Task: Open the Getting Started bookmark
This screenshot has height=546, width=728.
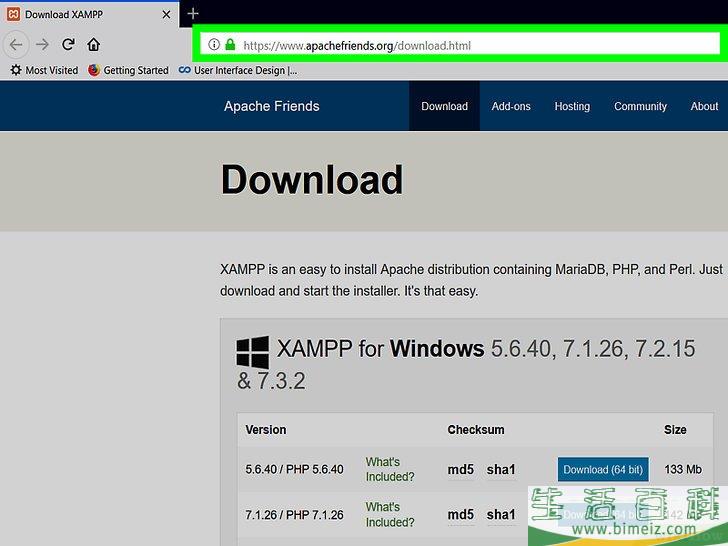Action: coord(128,71)
